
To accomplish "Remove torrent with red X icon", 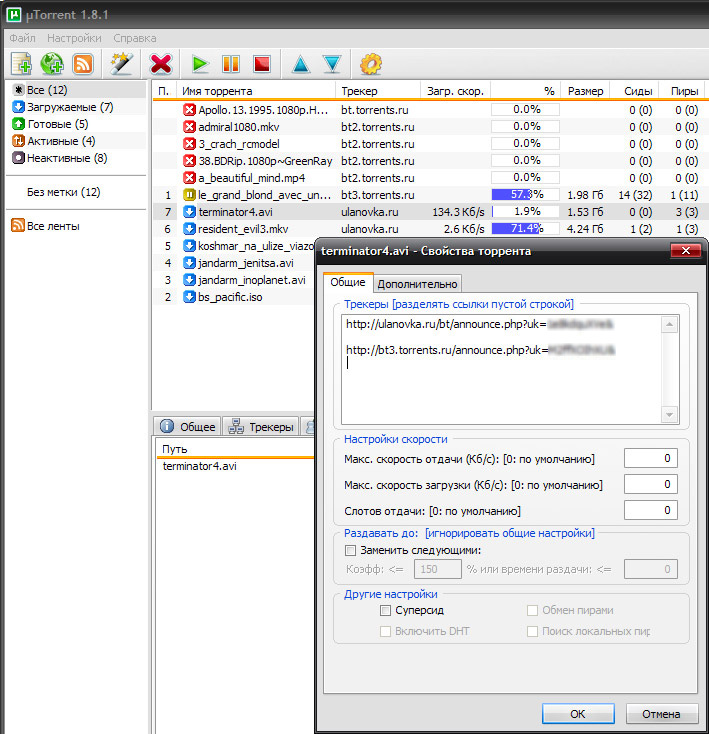I will (x=160, y=64).
